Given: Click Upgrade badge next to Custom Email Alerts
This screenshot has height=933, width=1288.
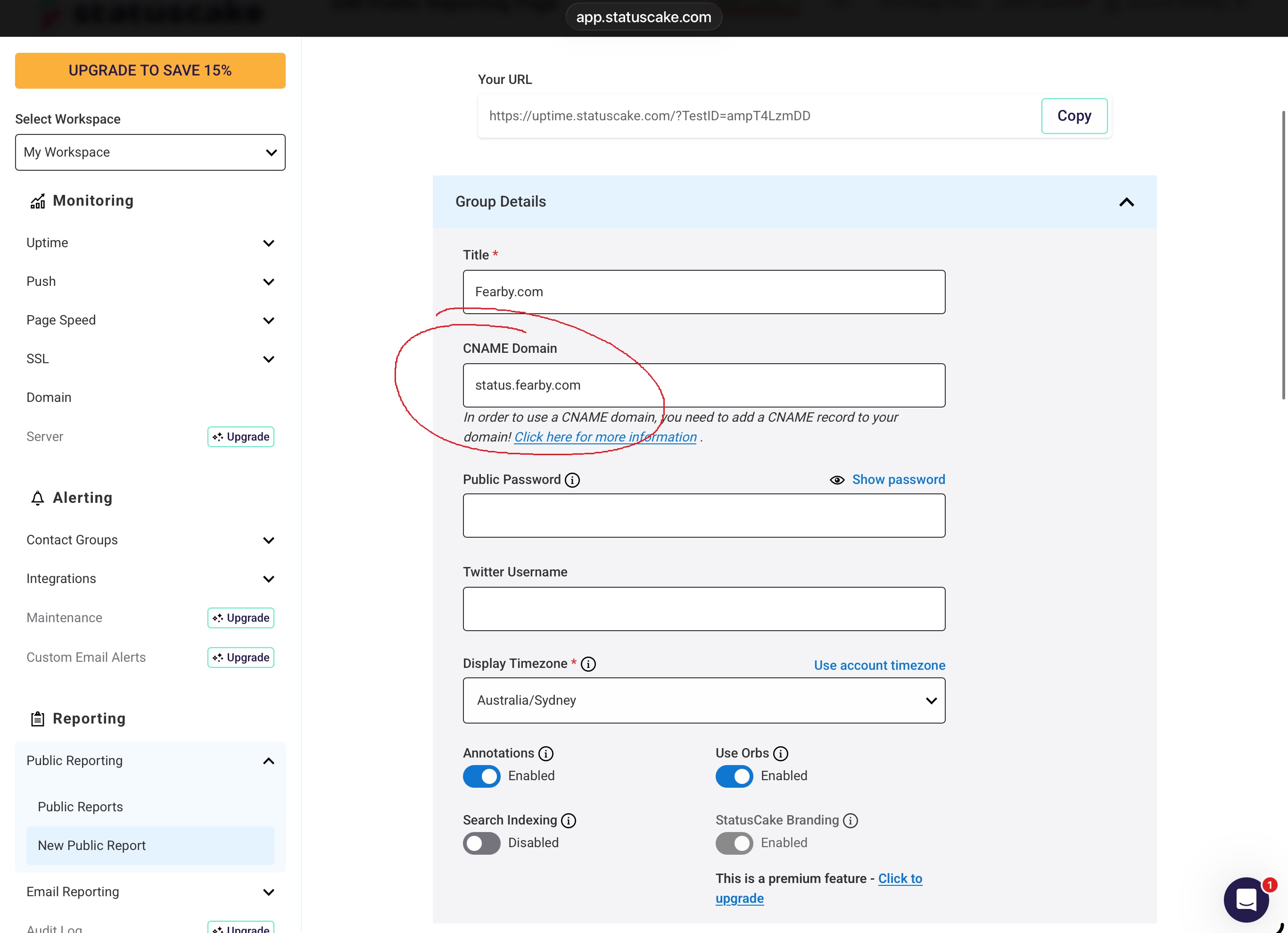Looking at the screenshot, I should (x=241, y=658).
